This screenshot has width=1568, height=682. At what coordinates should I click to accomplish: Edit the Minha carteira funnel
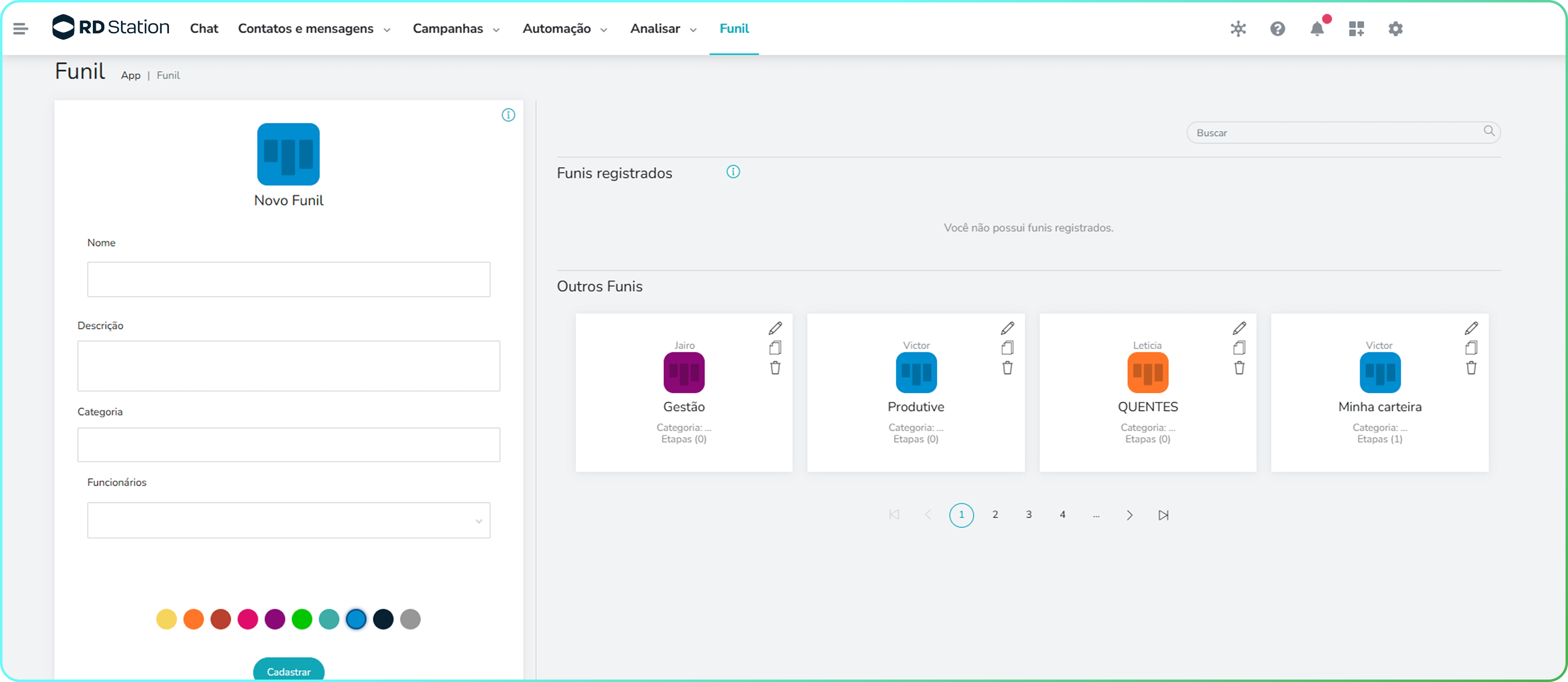[1471, 328]
